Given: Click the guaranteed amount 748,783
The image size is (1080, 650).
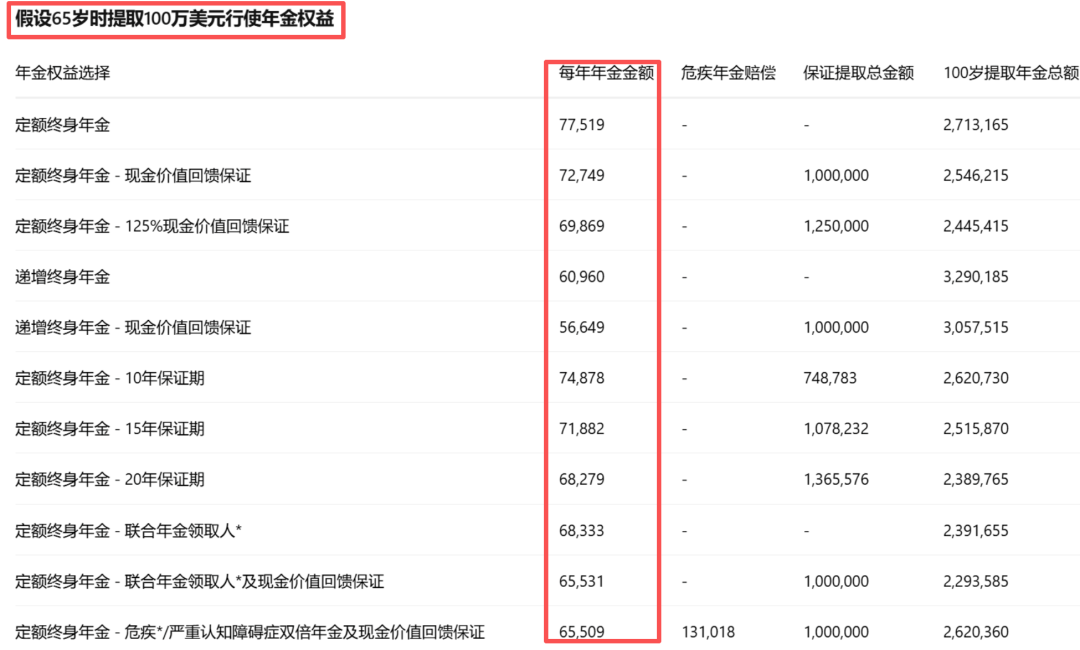Looking at the screenshot, I should (x=830, y=378).
